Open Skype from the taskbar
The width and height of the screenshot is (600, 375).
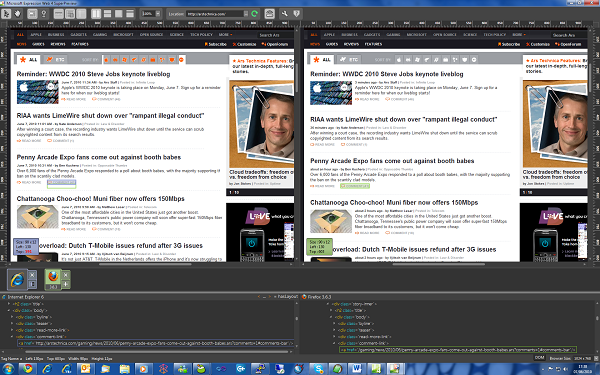[318, 369]
